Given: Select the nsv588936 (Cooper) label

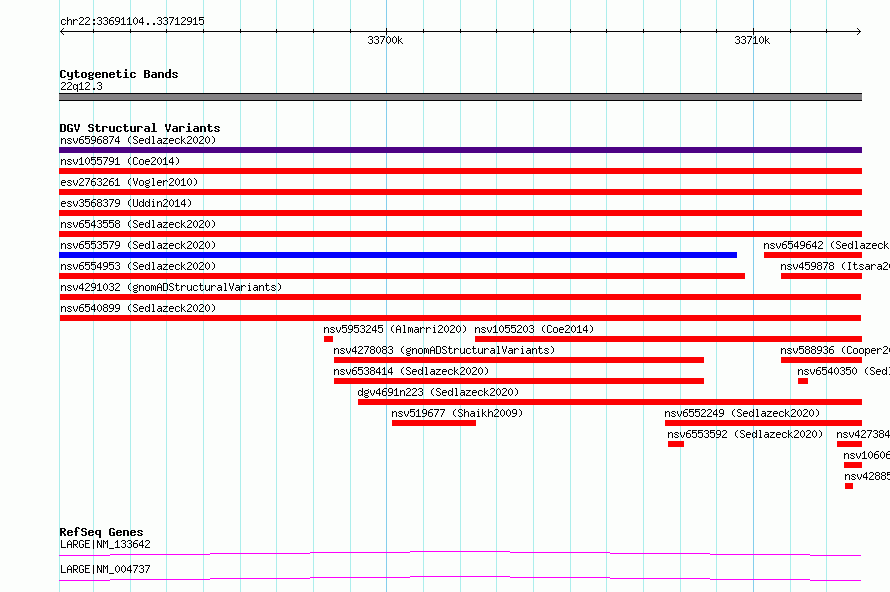Looking at the screenshot, I should tap(835, 350).
